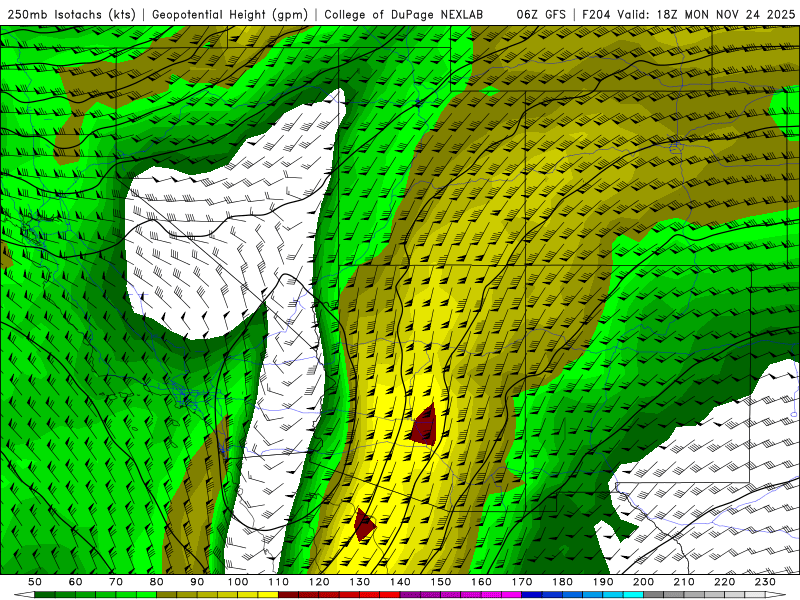The width and height of the screenshot is (800, 600).
Task: Click the 50 value on the color scale
Action: 35,582
